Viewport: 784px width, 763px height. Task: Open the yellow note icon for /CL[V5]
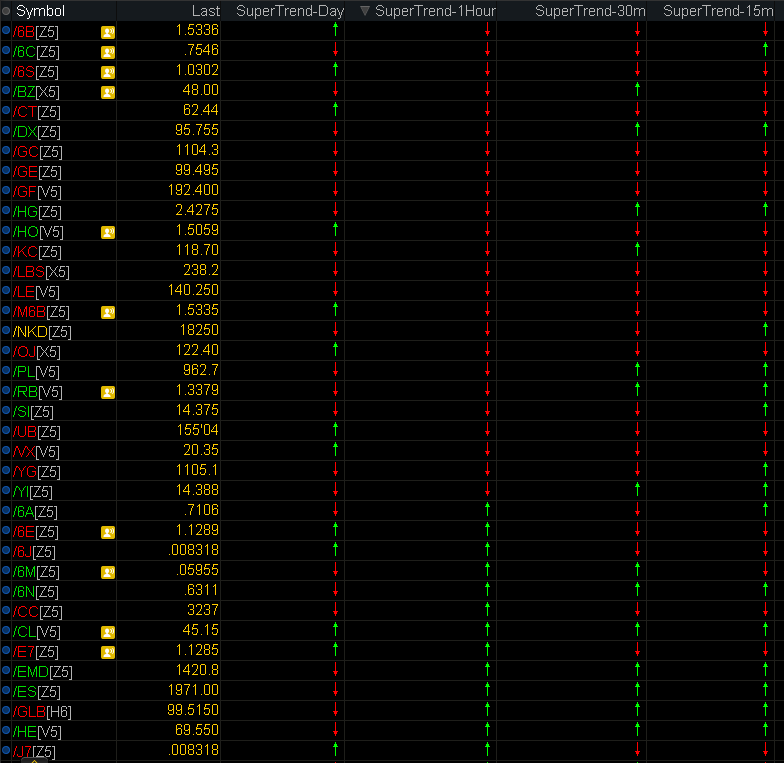[x=108, y=632]
